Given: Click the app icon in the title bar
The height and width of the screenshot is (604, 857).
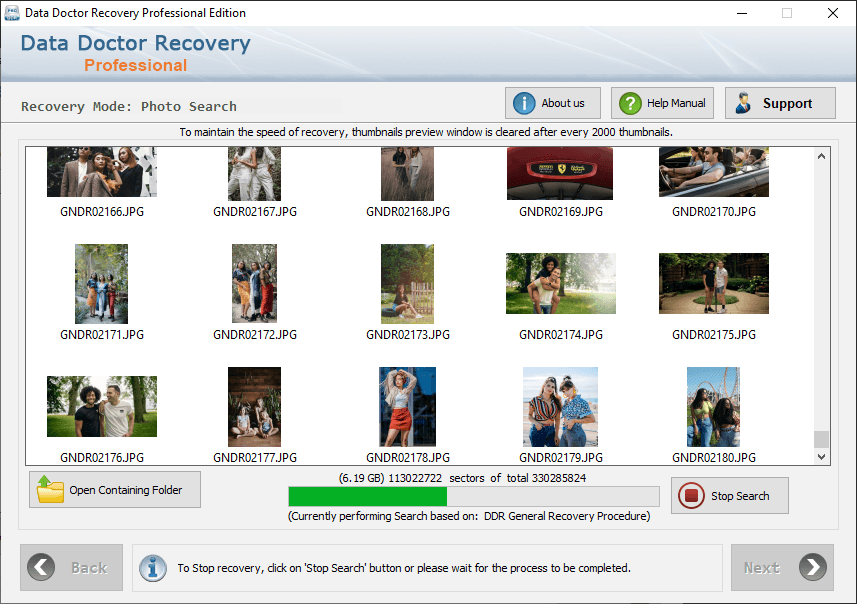Looking at the screenshot, I should (11, 13).
